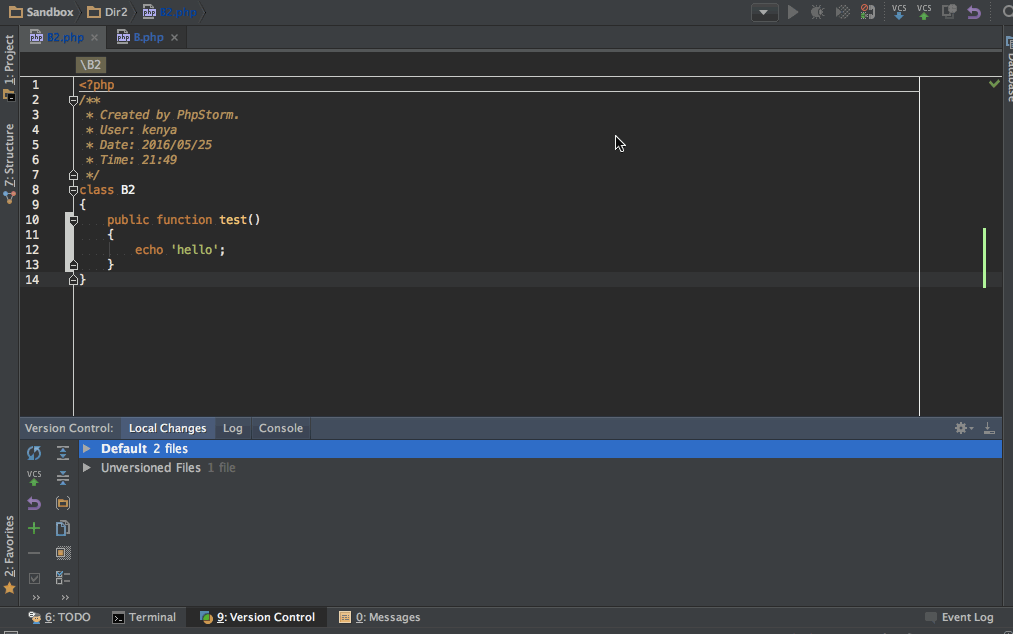
Task: Close the B.php editor tab
Action: click(x=174, y=37)
